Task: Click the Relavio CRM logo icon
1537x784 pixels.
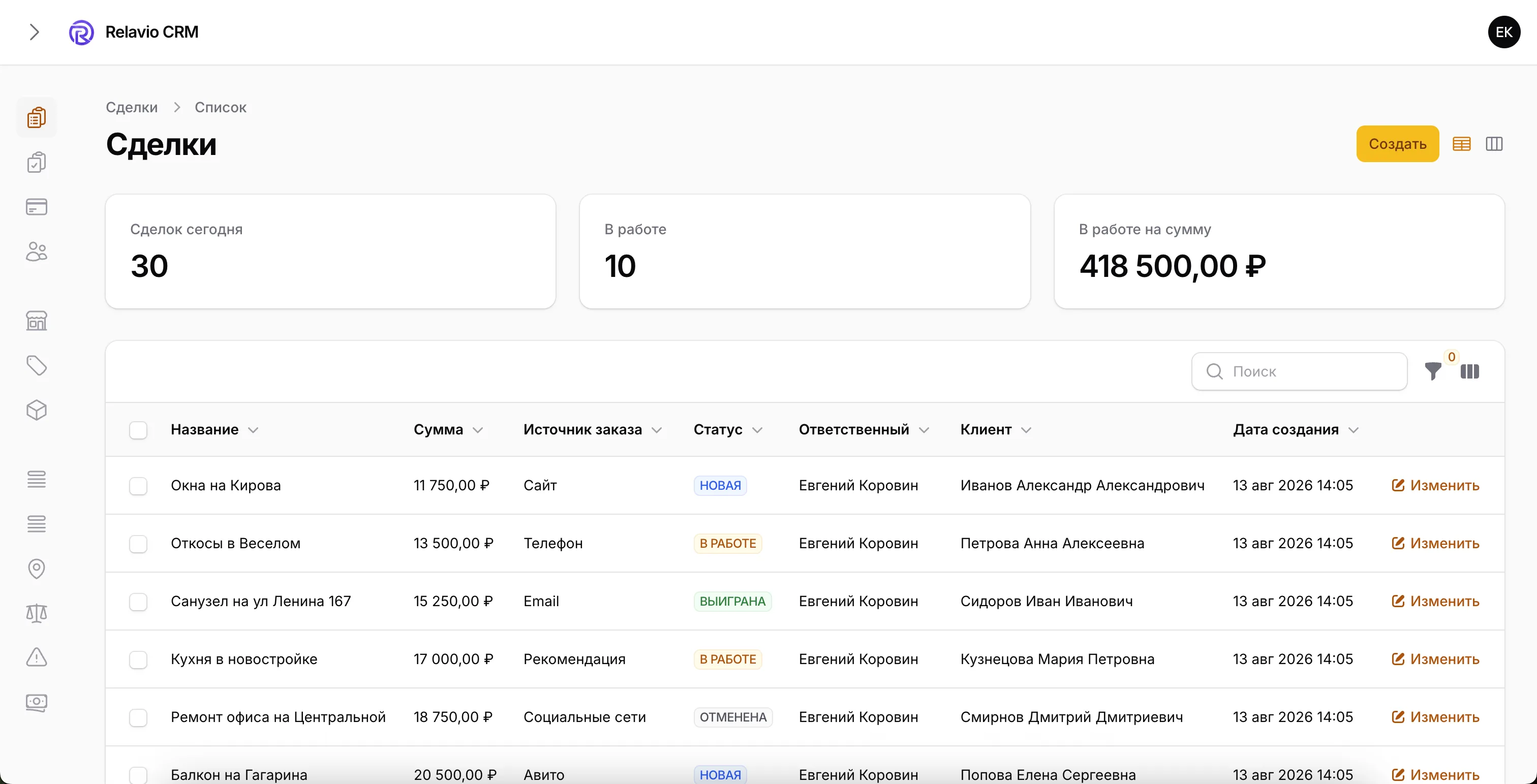Action: tap(81, 32)
